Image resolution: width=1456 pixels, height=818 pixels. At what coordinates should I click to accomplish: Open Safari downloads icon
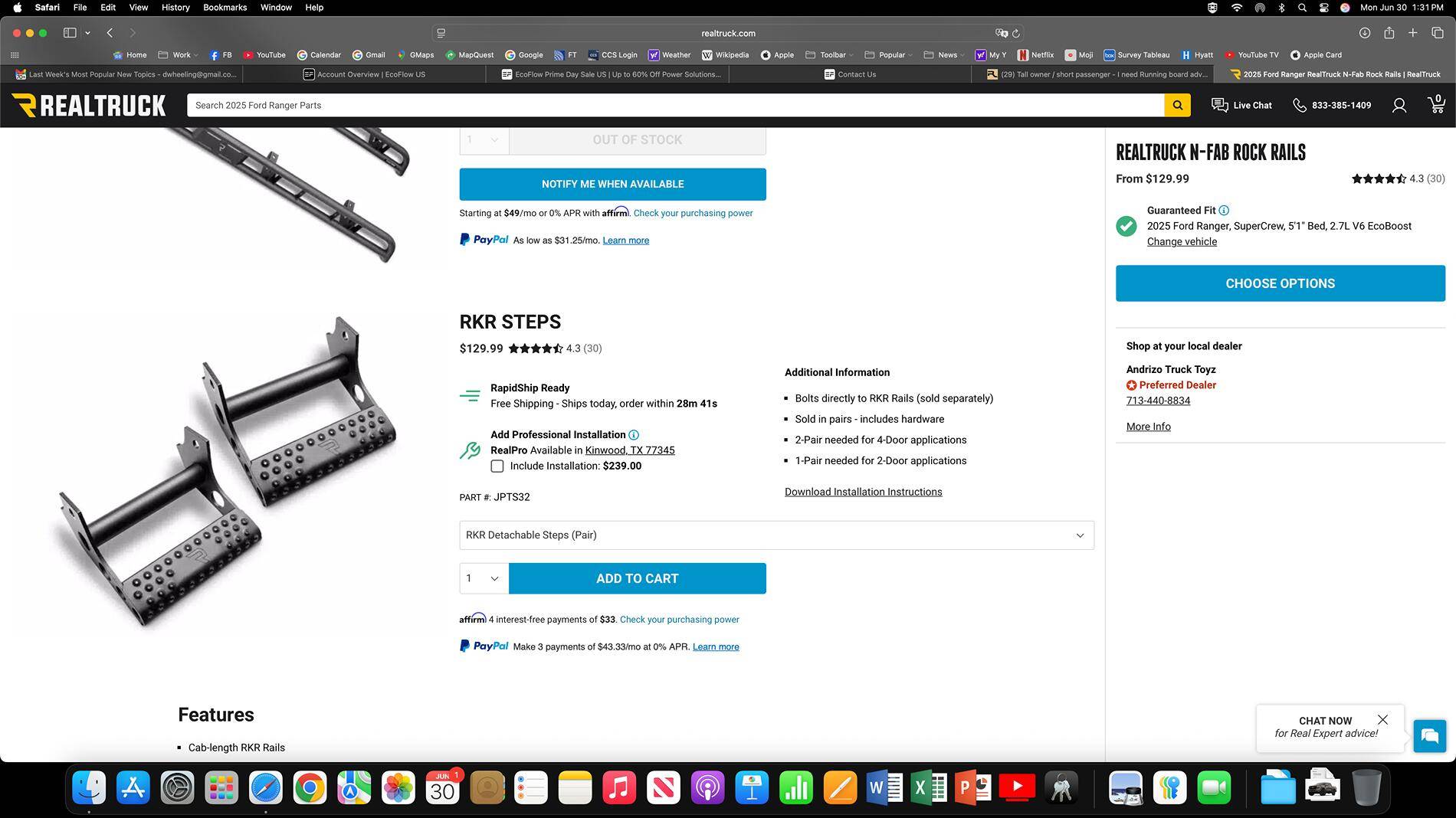(1364, 33)
